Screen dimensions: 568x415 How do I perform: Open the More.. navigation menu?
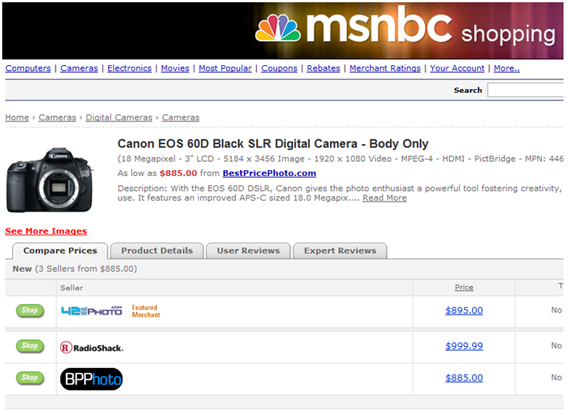click(506, 68)
